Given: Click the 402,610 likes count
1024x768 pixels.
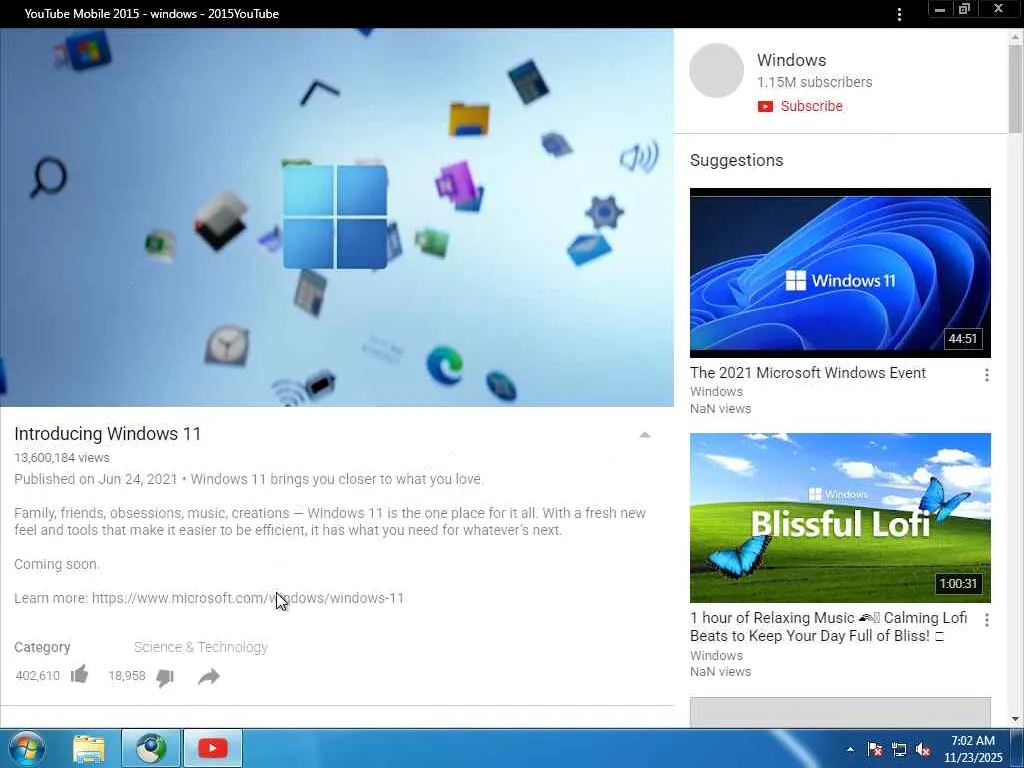Looking at the screenshot, I should pyautogui.click(x=37, y=675).
